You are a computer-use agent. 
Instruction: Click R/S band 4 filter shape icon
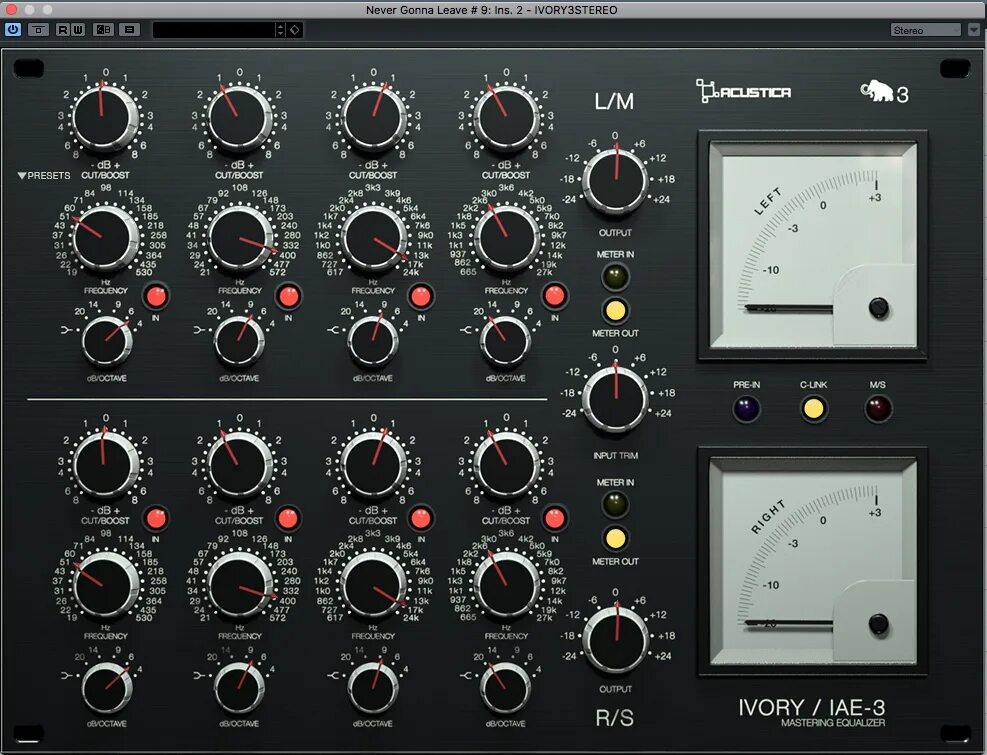tap(466, 676)
